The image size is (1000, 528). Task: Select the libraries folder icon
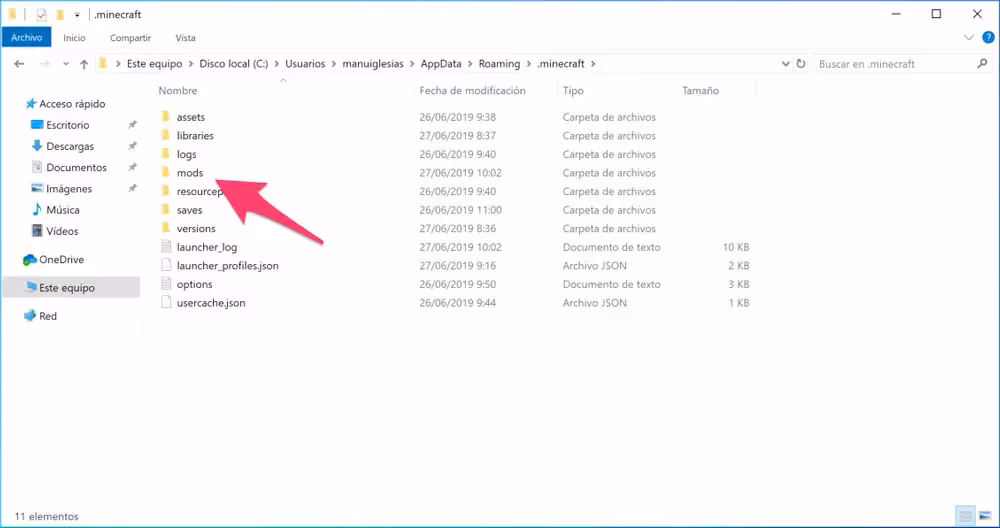point(166,135)
